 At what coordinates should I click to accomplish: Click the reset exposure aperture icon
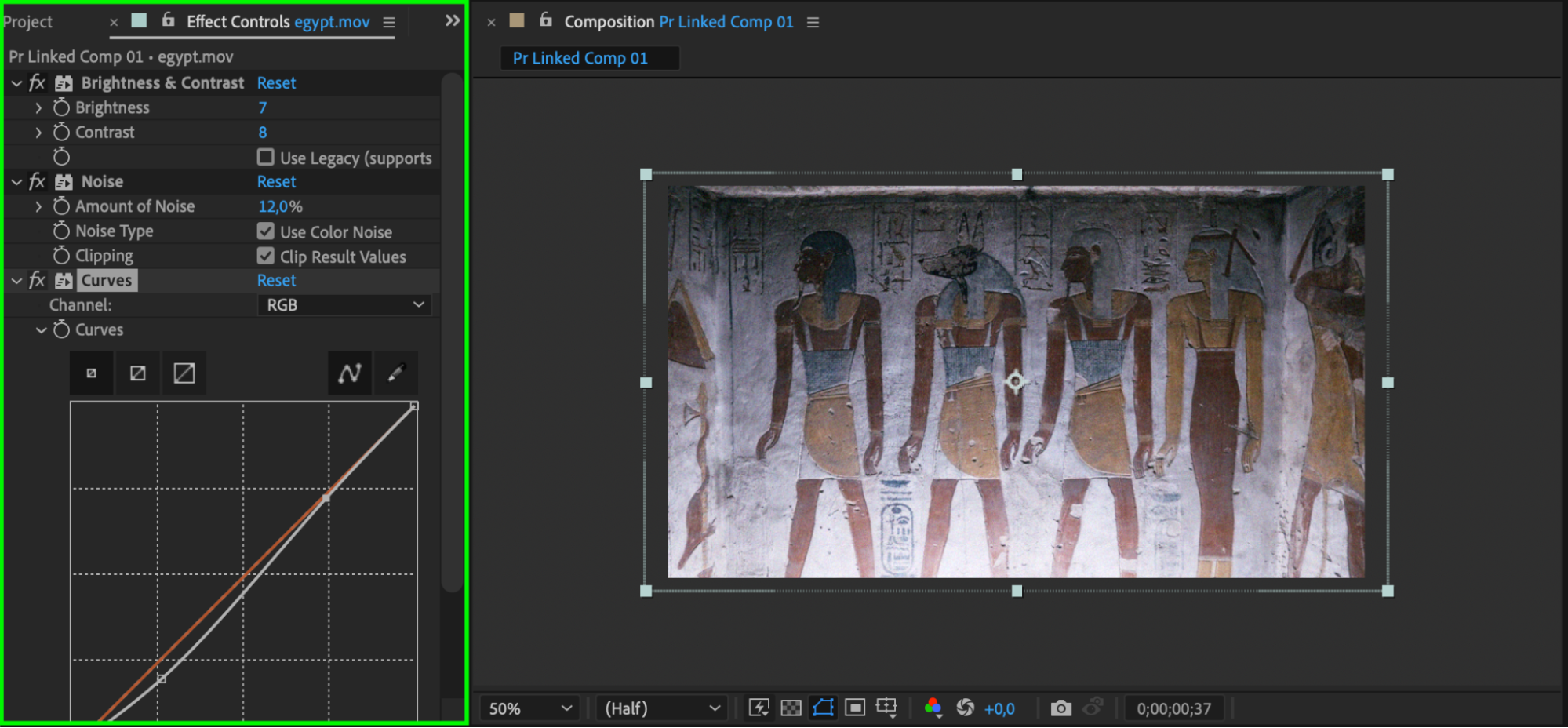coord(965,708)
